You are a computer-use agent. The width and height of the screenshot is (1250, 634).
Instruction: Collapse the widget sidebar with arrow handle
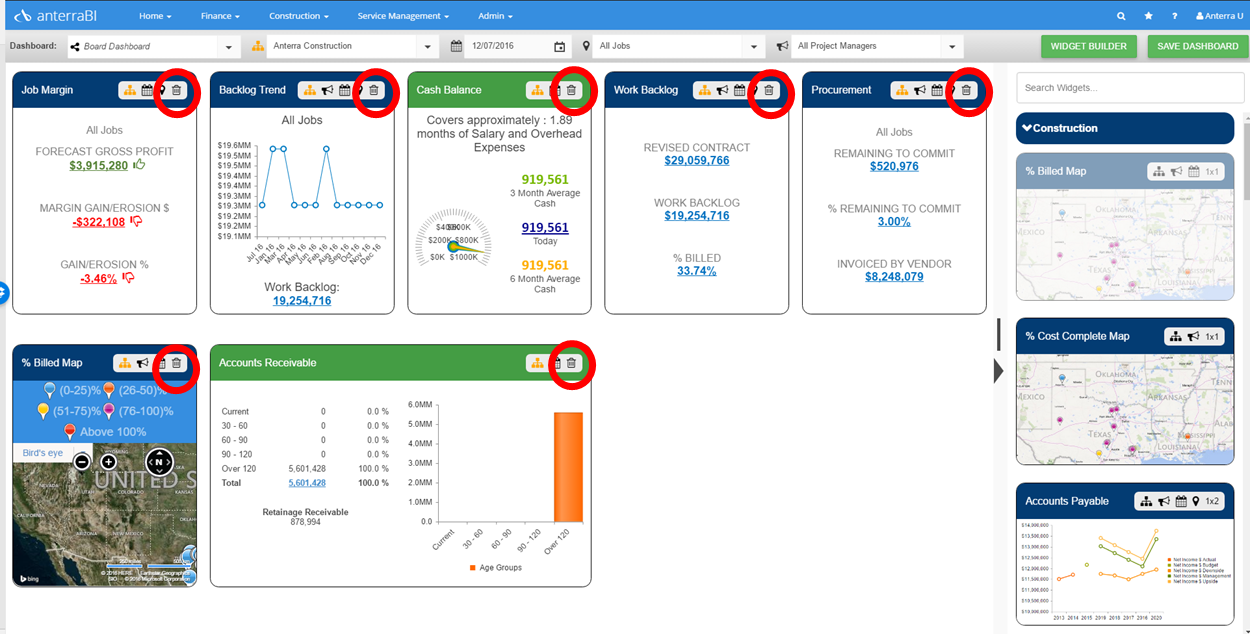click(x=998, y=371)
